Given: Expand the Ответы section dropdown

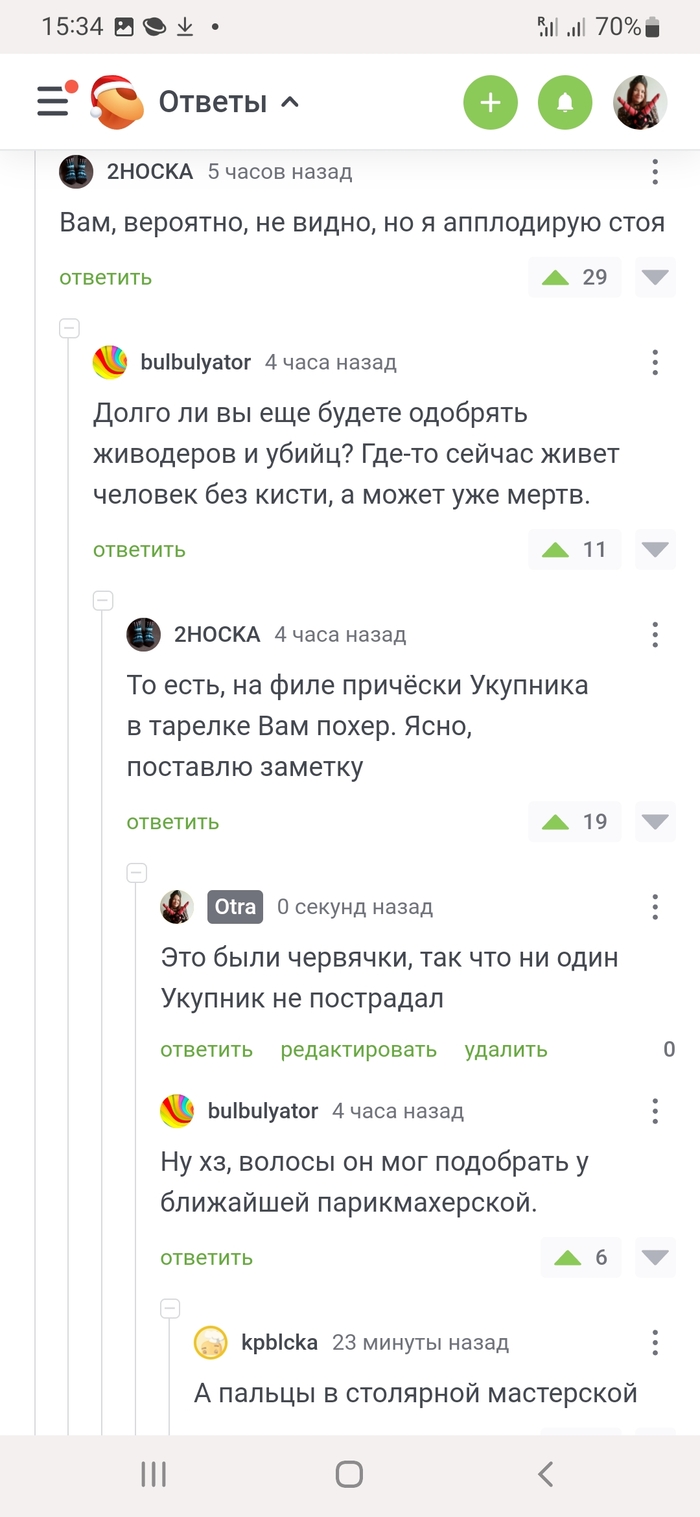Looking at the screenshot, I should (290, 102).
